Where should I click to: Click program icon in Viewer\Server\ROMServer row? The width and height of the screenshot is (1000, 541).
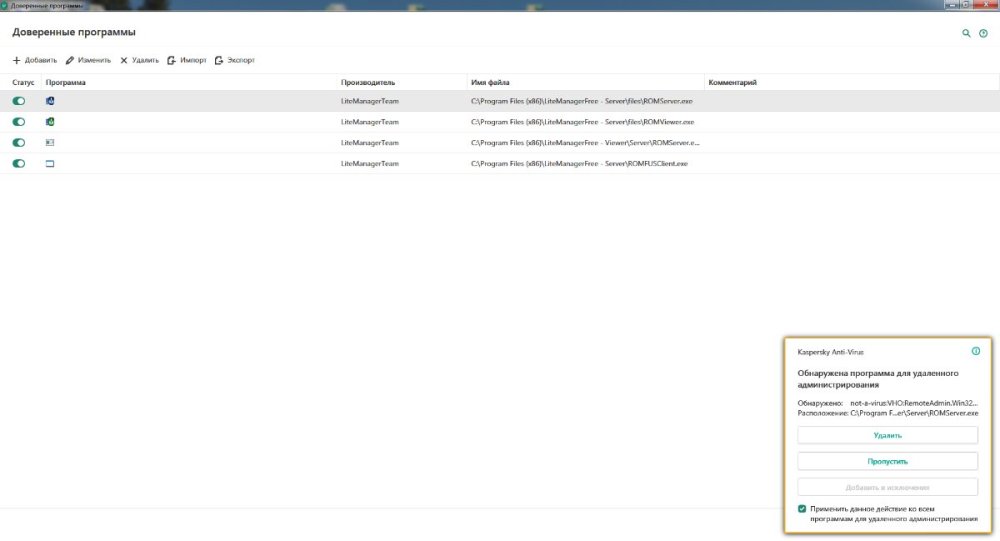click(50, 143)
